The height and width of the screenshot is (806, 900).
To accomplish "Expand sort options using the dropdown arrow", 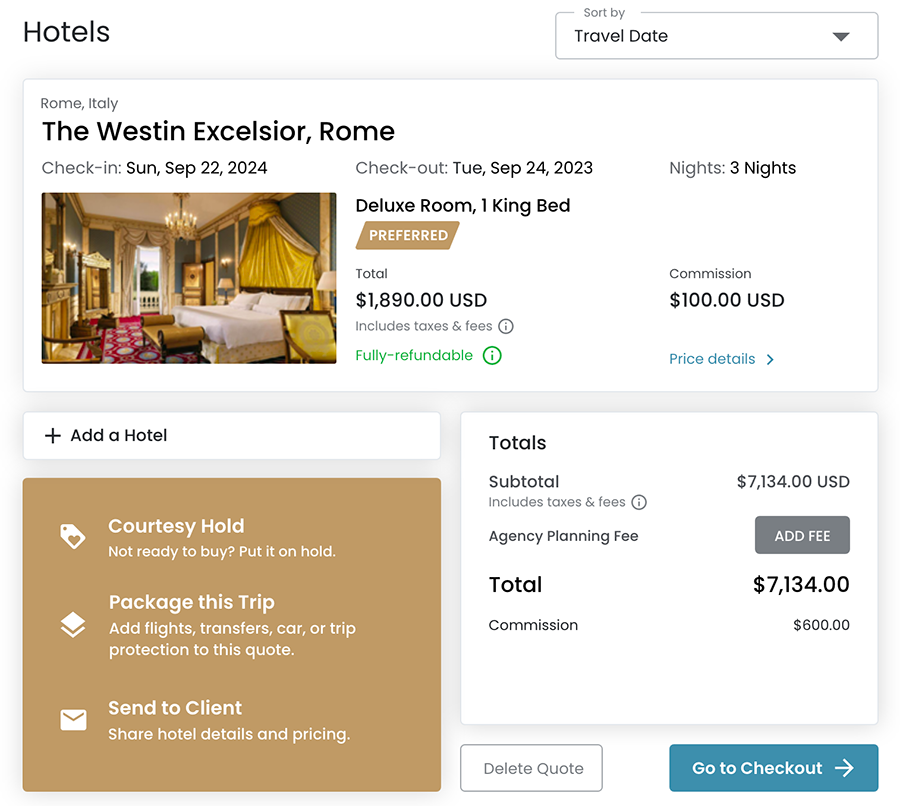I will [x=841, y=37].
